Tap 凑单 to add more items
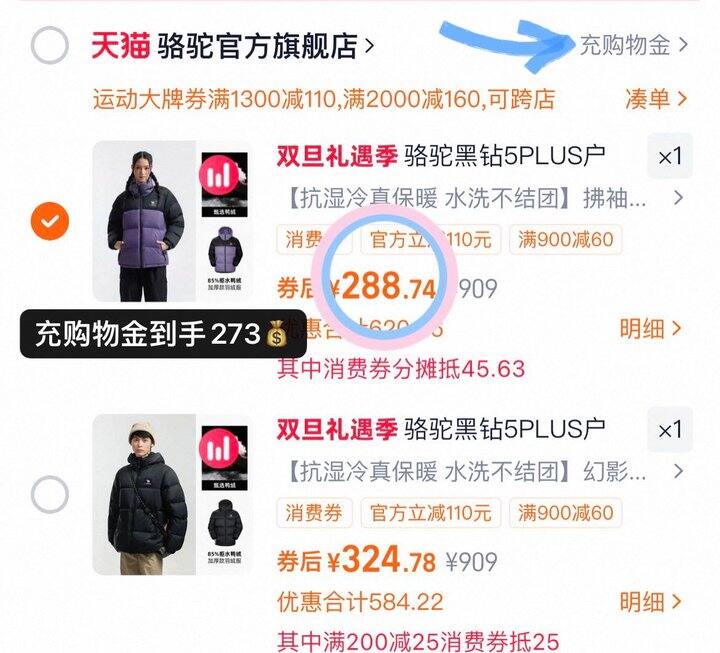This screenshot has width=720, height=653. 656,99
